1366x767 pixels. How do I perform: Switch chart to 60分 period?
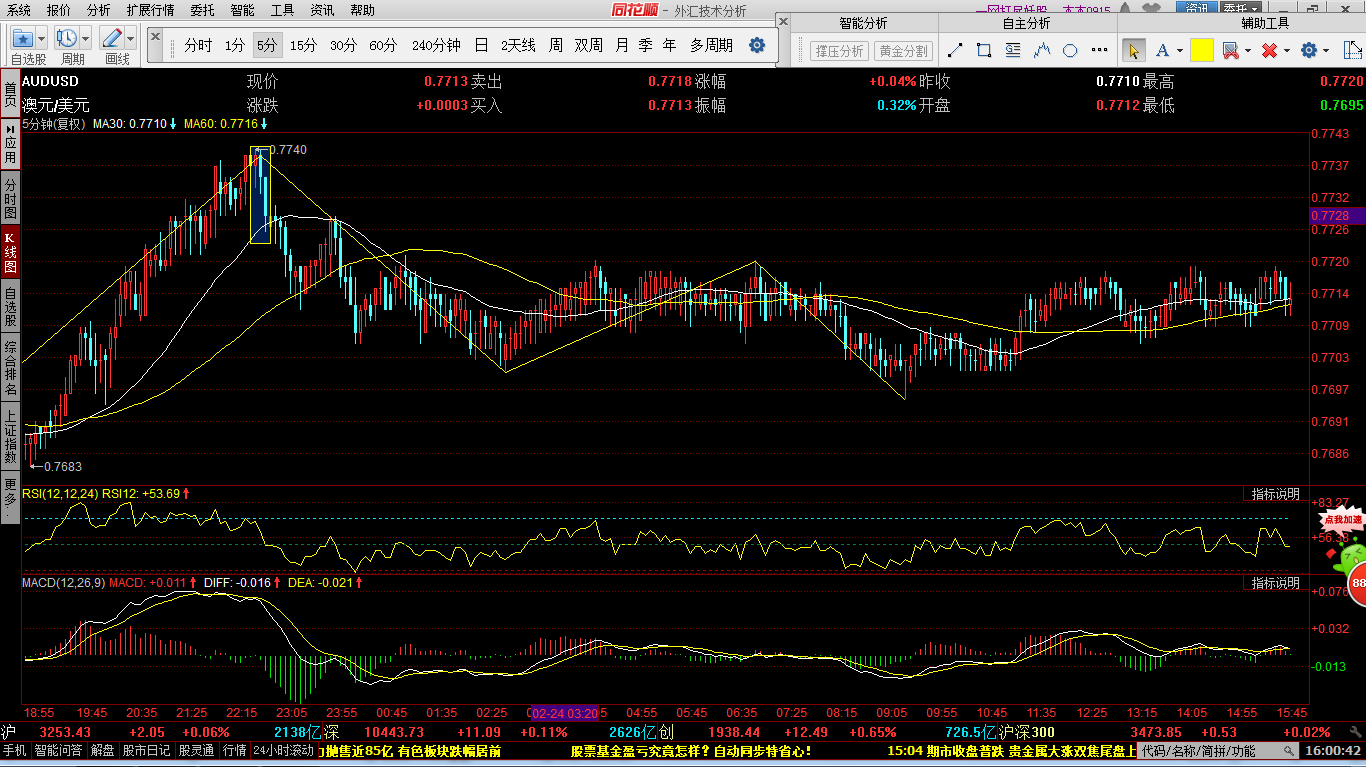[383, 45]
